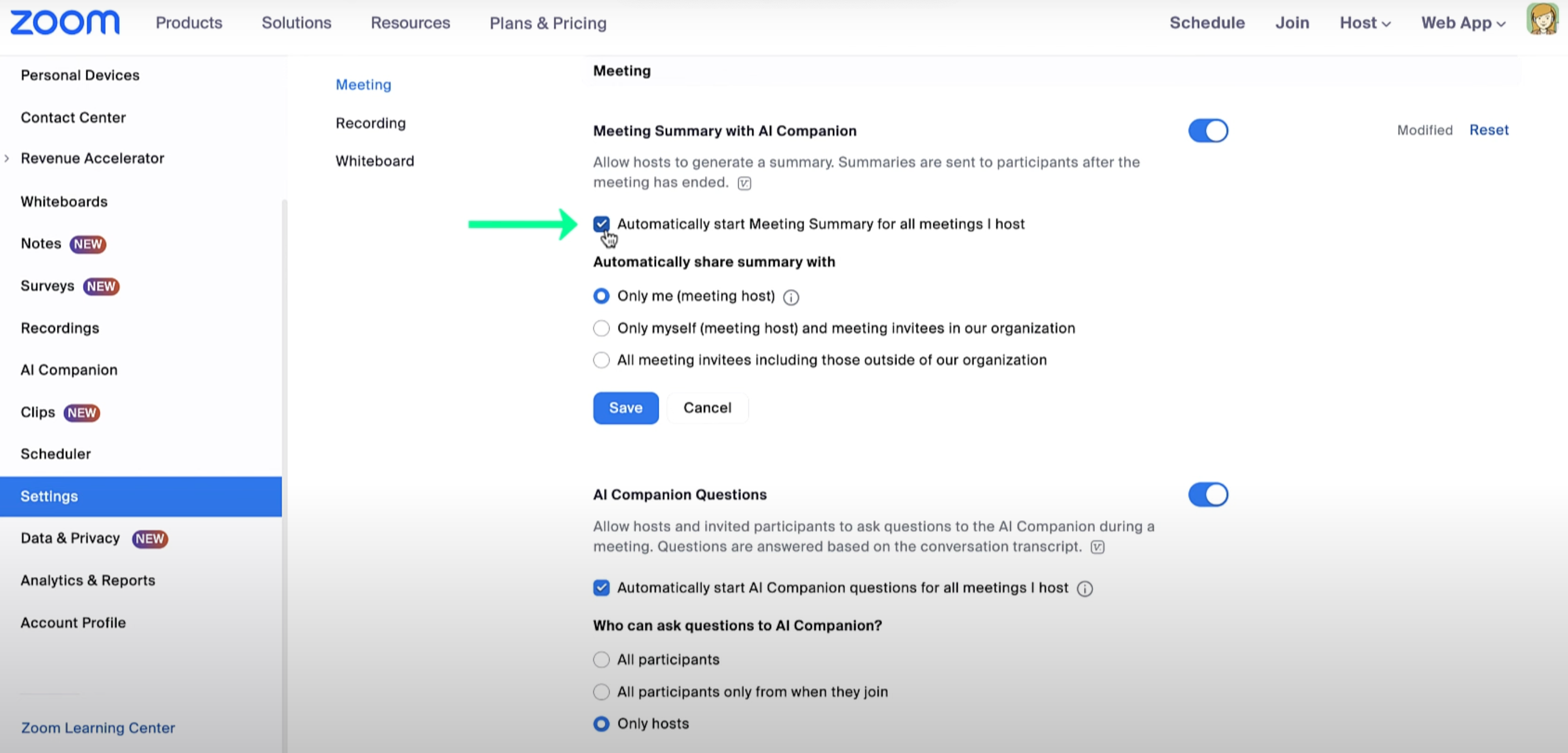This screenshot has width=1568, height=753.
Task: Open the Solutions menu
Action: (296, 23)
